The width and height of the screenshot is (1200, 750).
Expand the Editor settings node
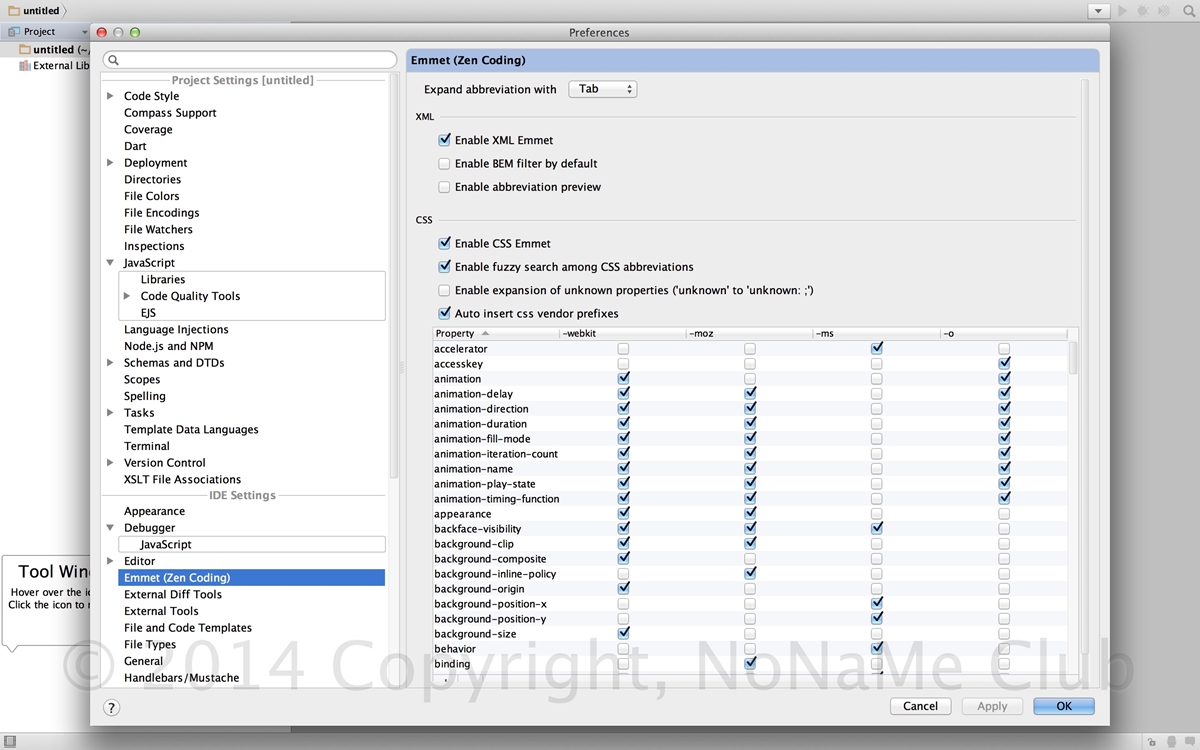pyautogui.click(x=110, y=561)
